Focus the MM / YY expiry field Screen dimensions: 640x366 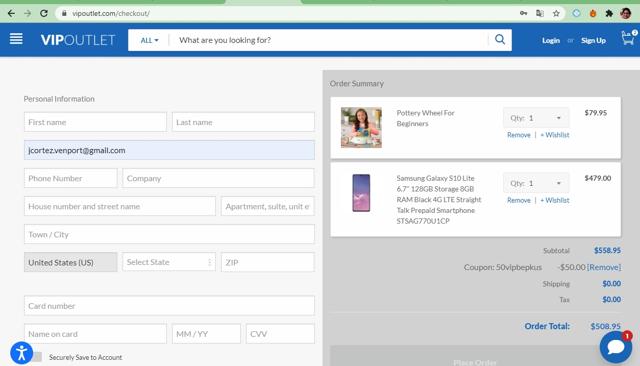pos(206,334)
